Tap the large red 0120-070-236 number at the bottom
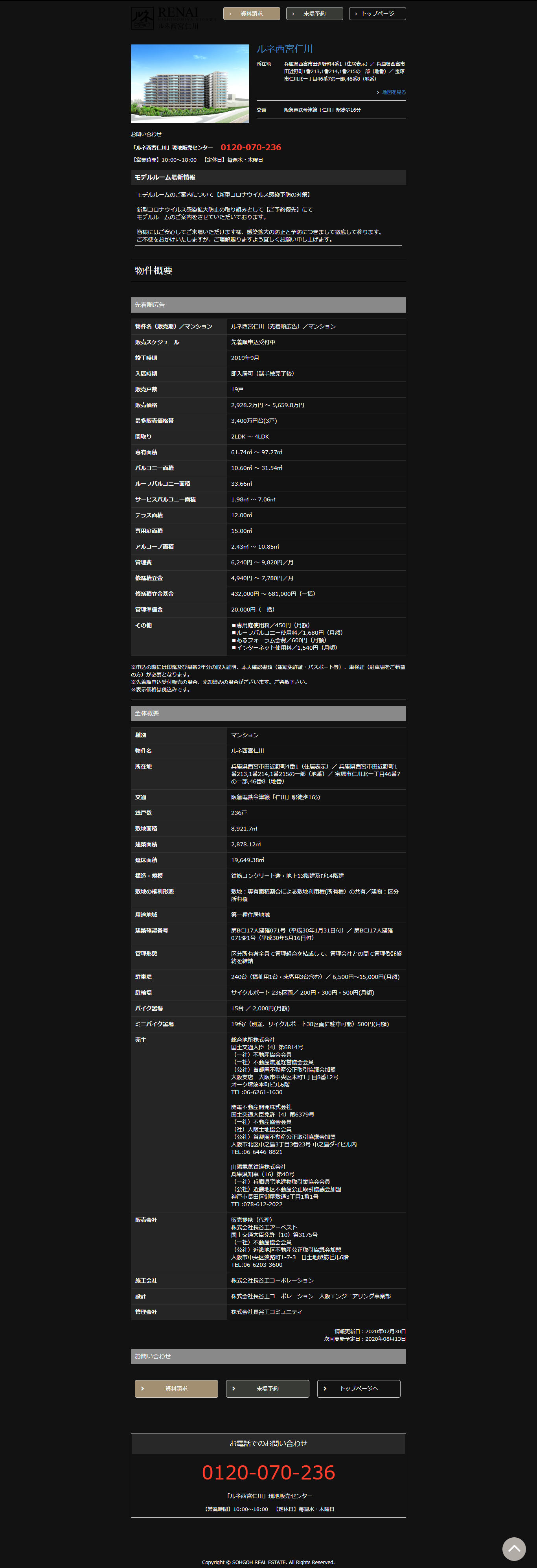This screenshot has height=1568, width=537. 268,1472
